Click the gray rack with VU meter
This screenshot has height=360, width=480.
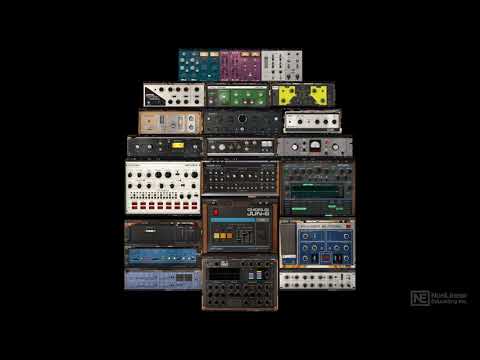315,147
